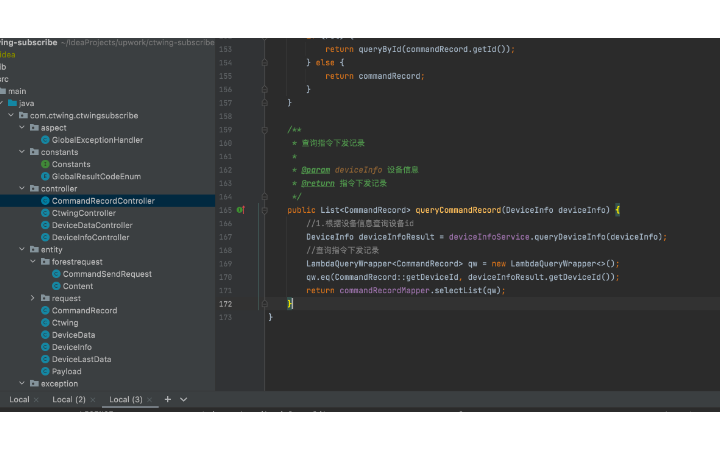Fold the Javadoc comment at line 159
This screenshot has width=720, height=450.
[264, 130]
